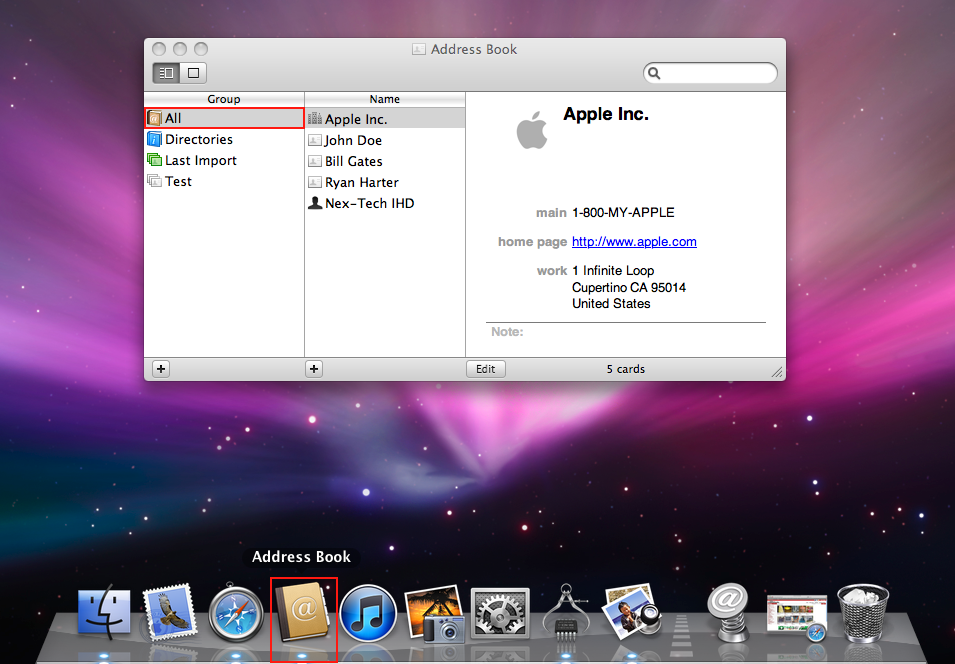Click Address Book icon in Dock
Viewport: 955px width, 664px height.
pyautogui.click(x=304, y=612)
